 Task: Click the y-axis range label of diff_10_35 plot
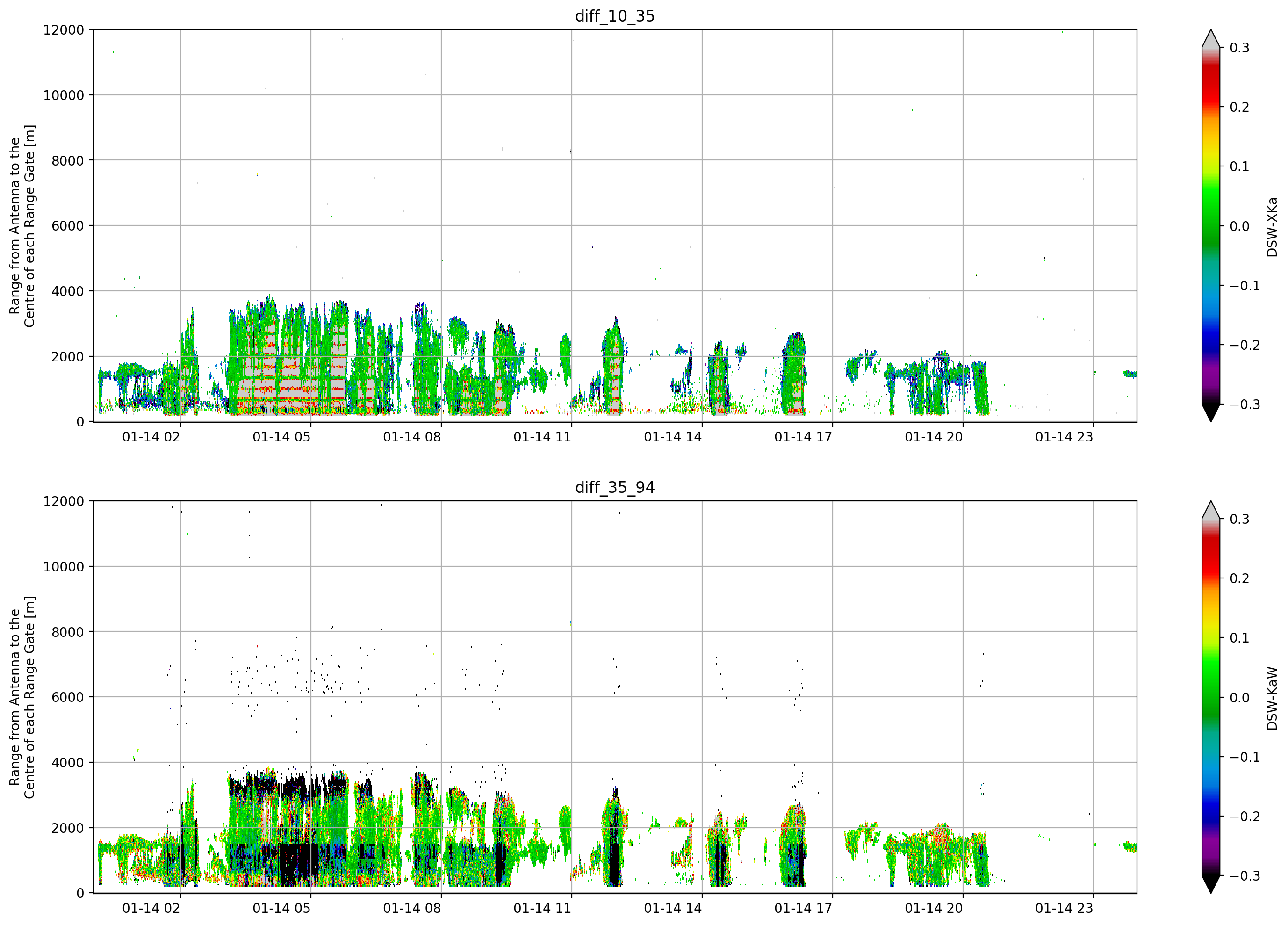[22, 225]
